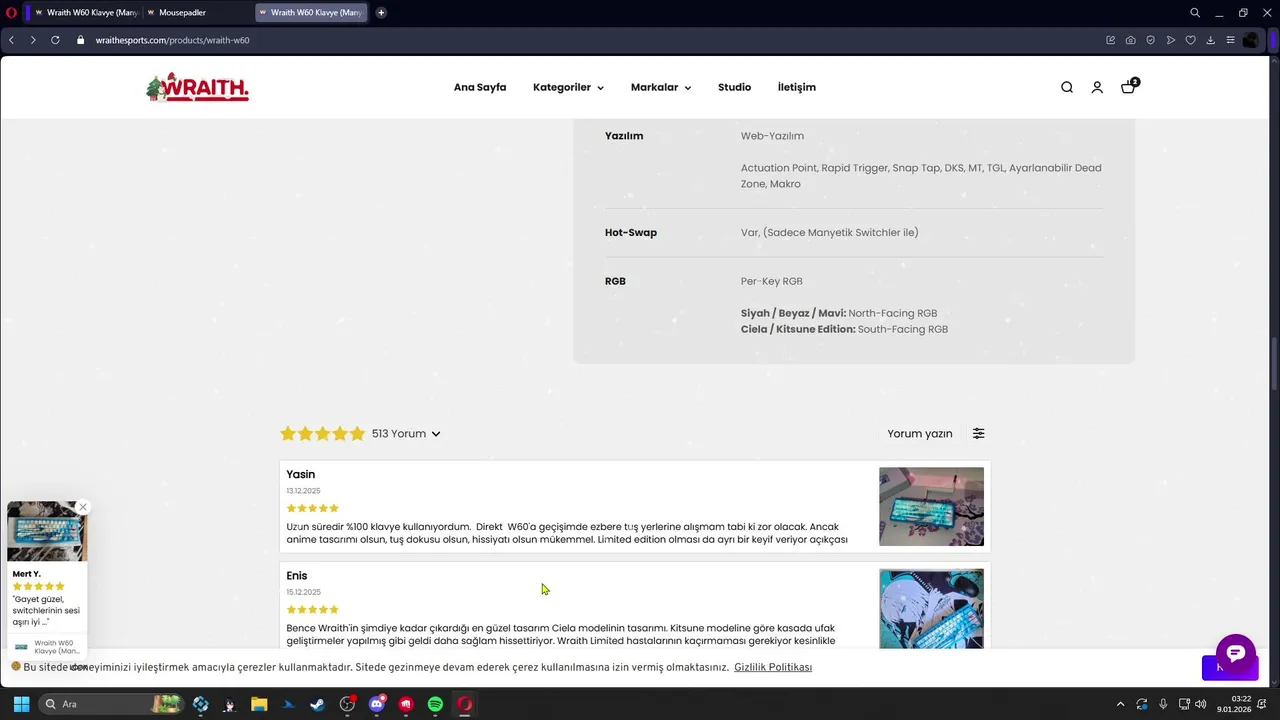Click the Wraith logo in the header
Screen dimensions: 1280x720
pos(197,87)
